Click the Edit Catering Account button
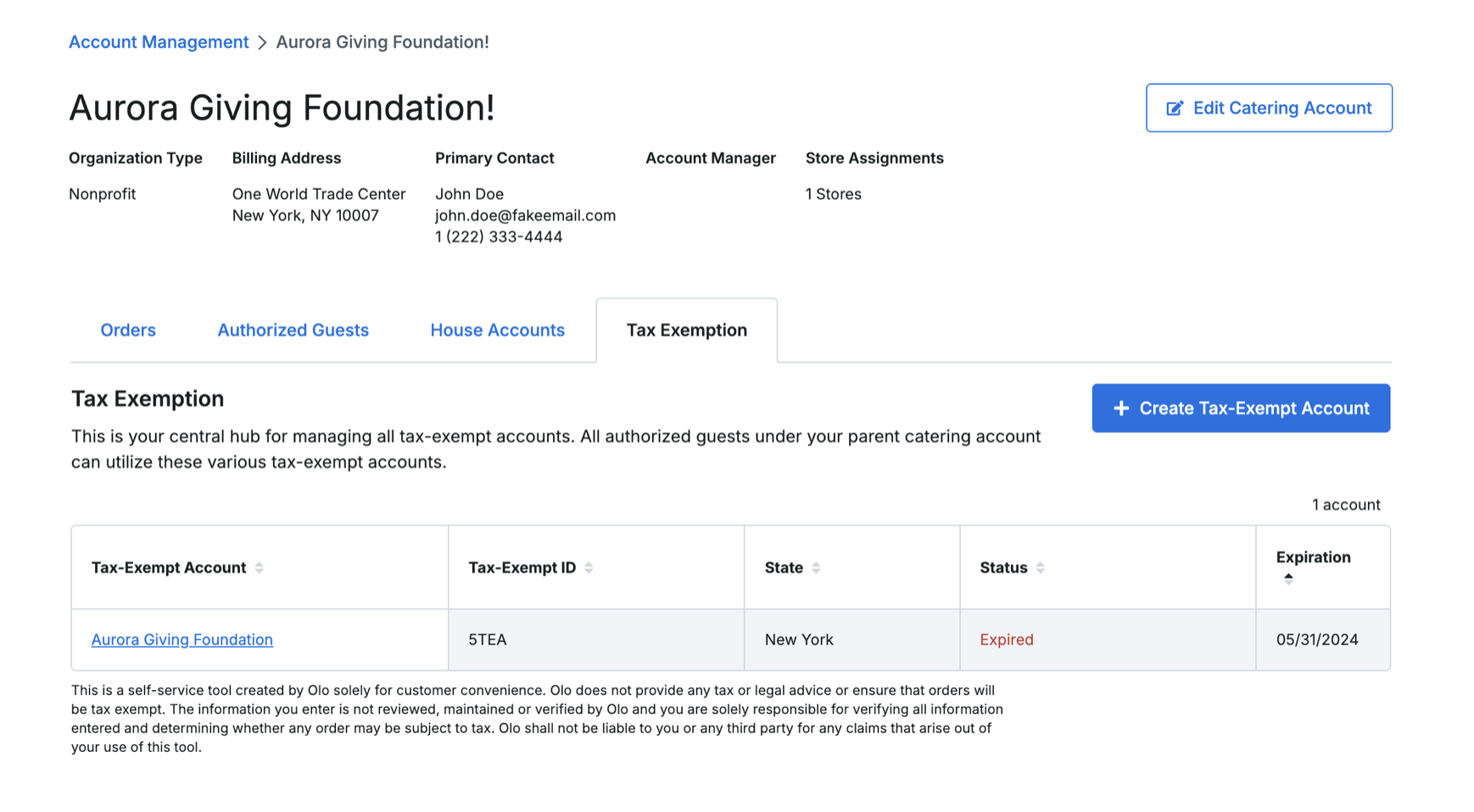 click(x=1269, y=108)
